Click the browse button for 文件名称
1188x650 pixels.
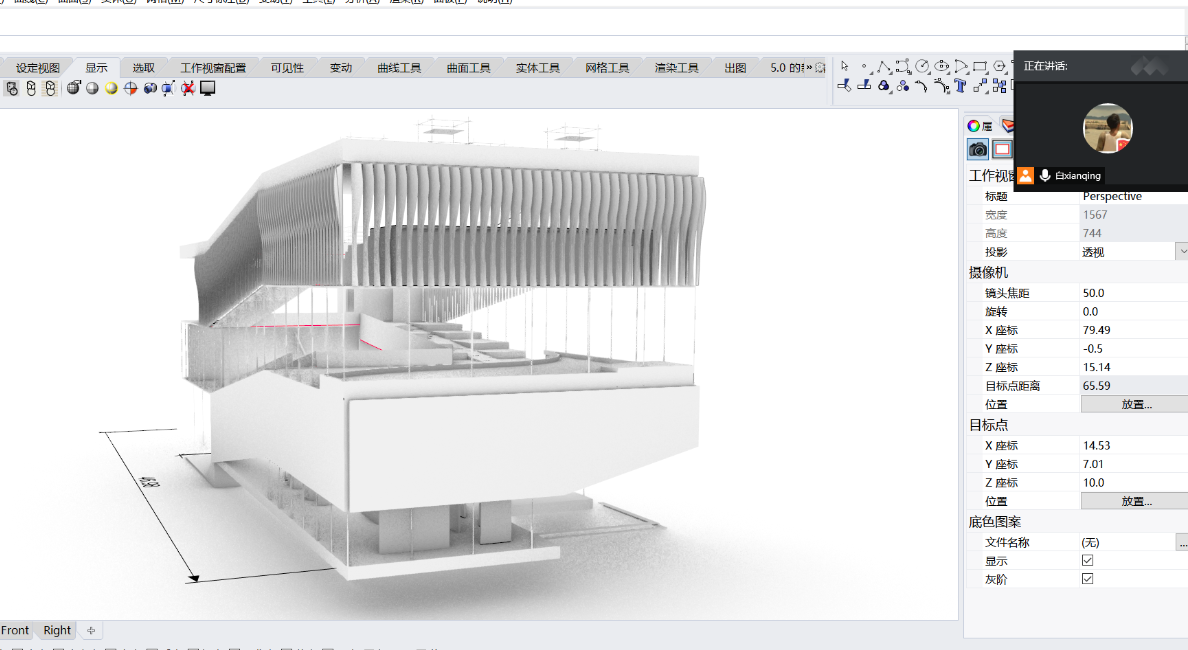click(1182, 543)
